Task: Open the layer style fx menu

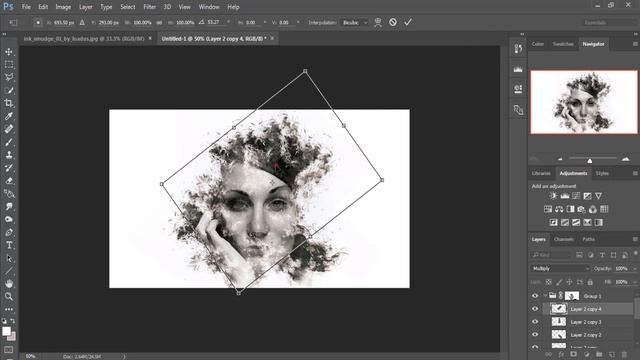Action: click(x=561, y=354)
